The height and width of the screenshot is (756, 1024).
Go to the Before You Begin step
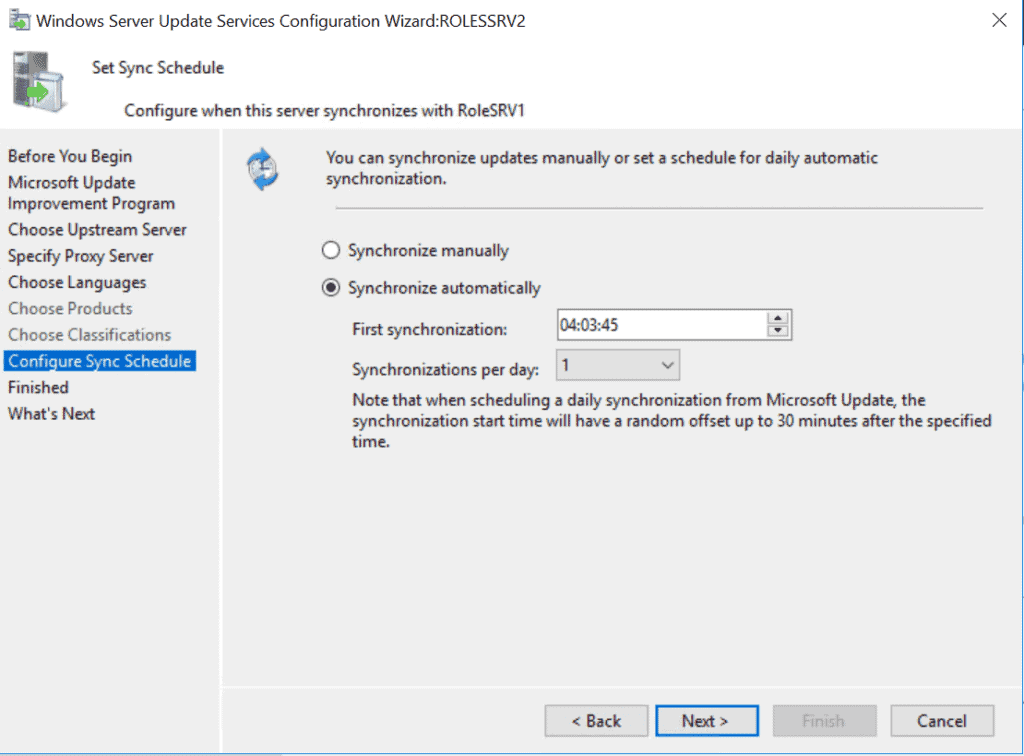[70, 156]
